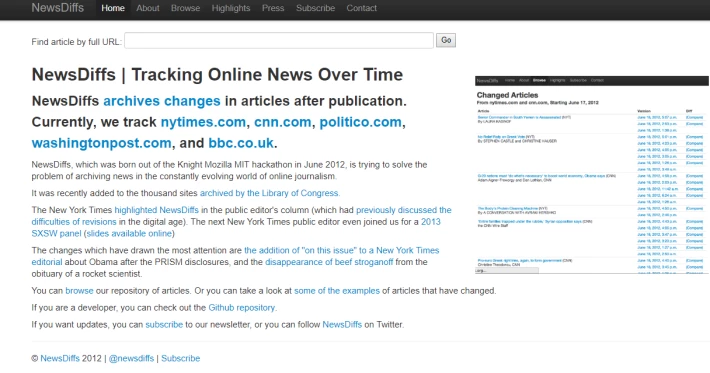
Task: Click the main heading 'Tracking Online News Over Time'
Action: [x=267, y=75]
